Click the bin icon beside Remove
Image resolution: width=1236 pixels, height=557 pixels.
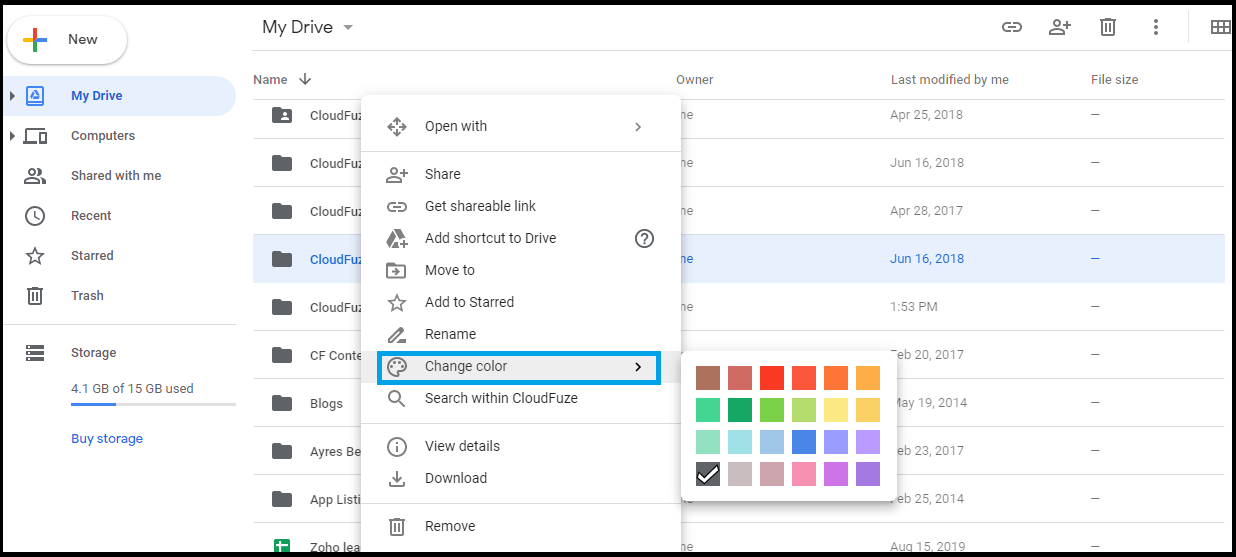[397, 526]
